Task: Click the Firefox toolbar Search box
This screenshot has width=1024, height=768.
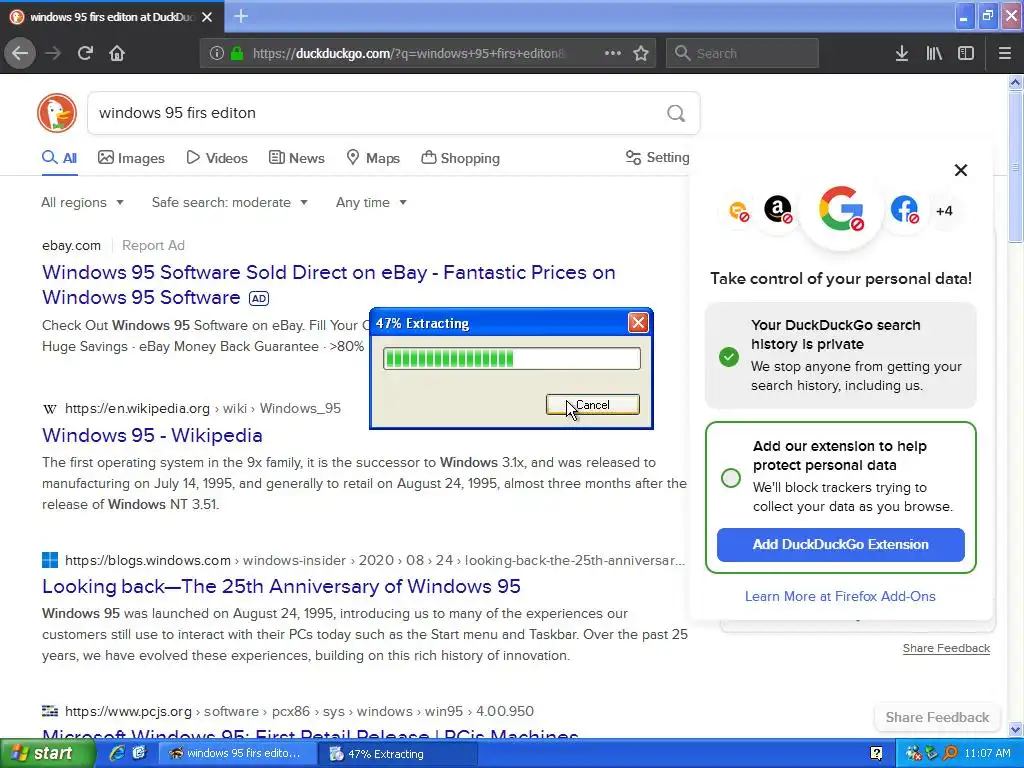Action: 742,53
